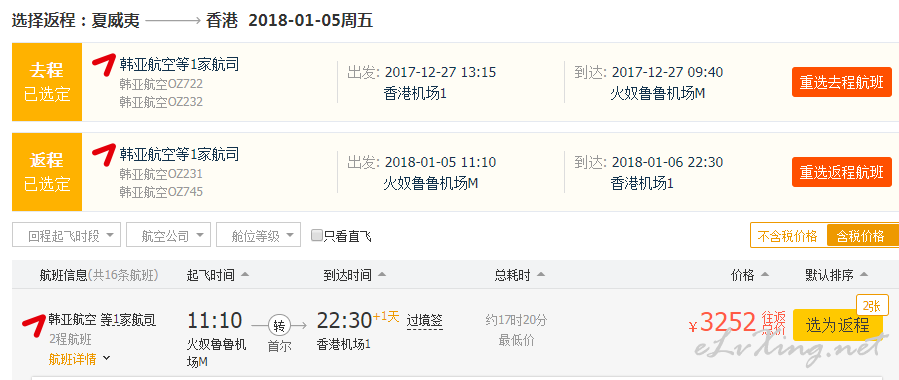This screenshot has height=380, width=899.
Task: Switch to 含税价格 price display
Action: [x=861, y=236]
